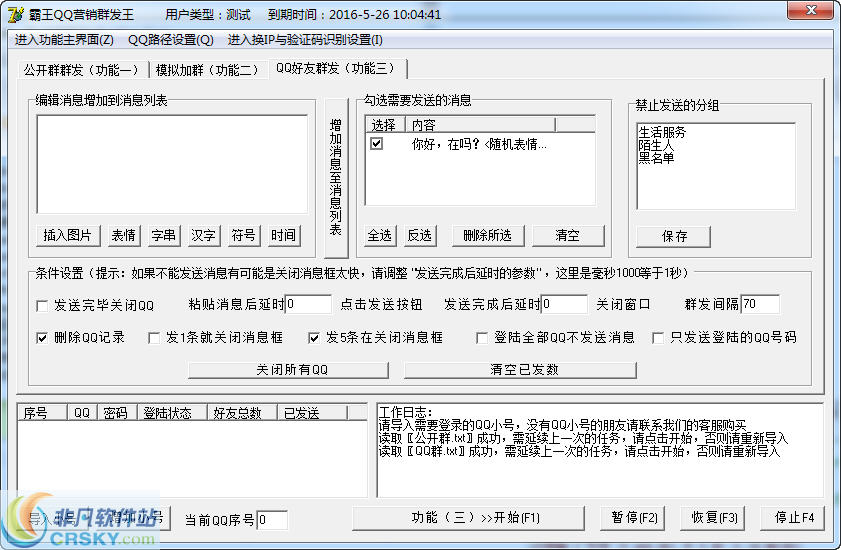Click the 反选 button
Screen dimensions: 841x550
click(420, 236)
